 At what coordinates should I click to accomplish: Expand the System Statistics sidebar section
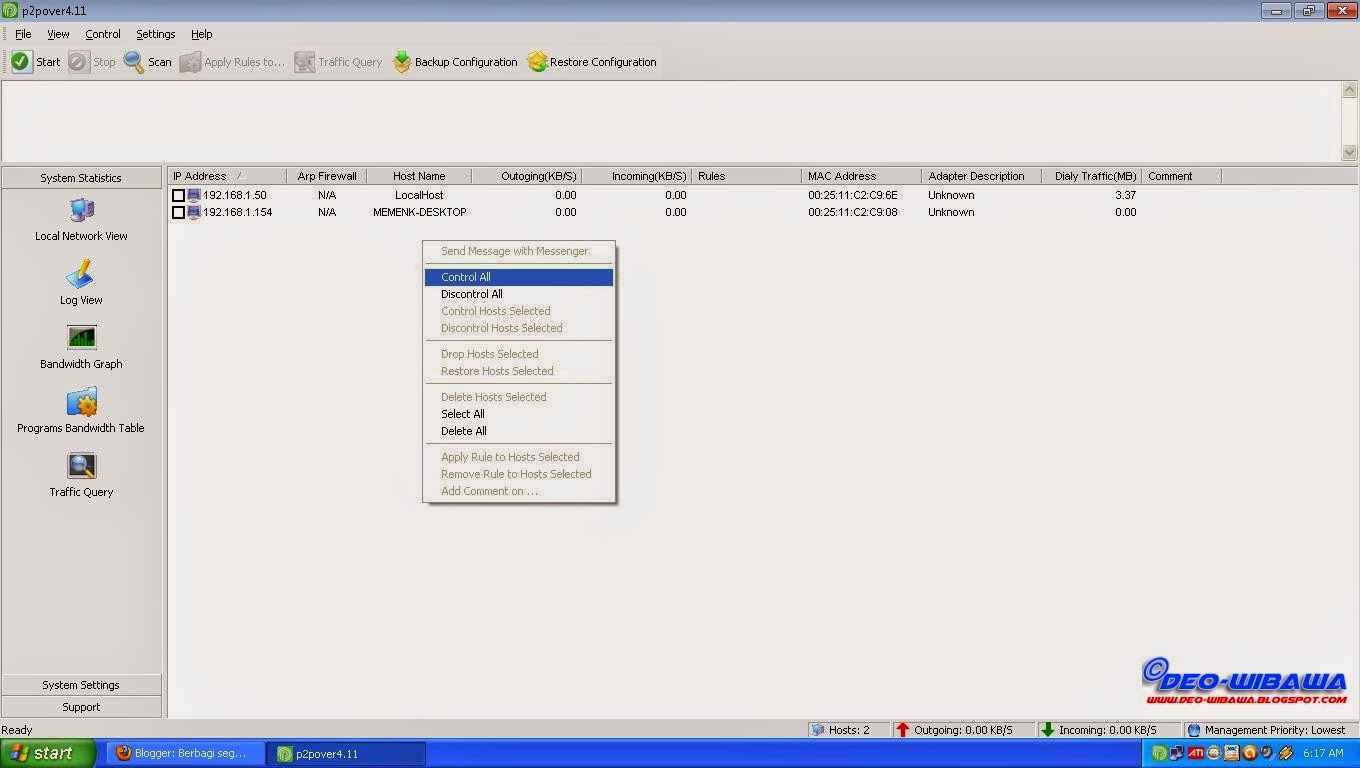click(x=81, y=178)
